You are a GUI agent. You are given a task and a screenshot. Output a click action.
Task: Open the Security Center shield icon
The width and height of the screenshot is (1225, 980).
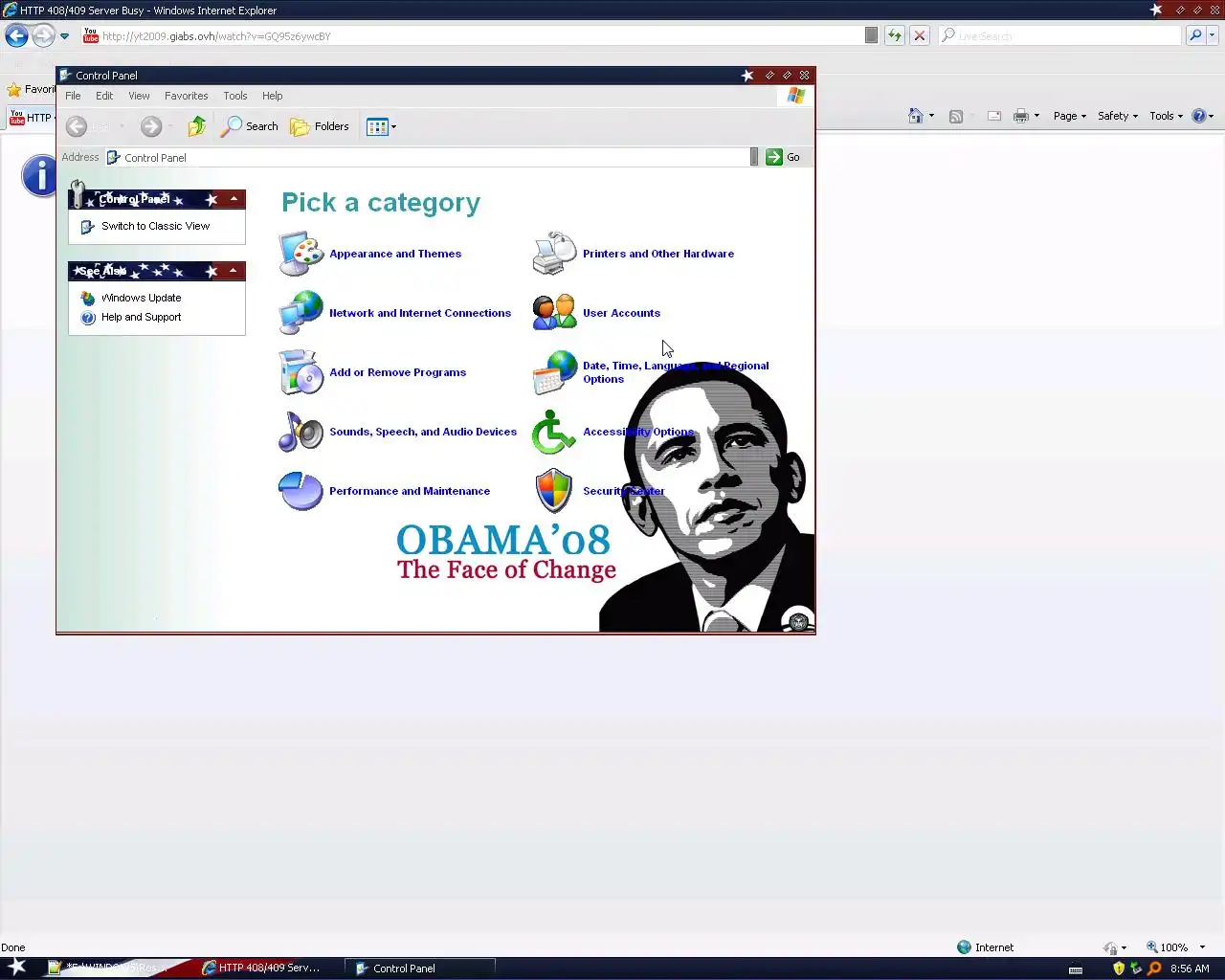pyautogui.click(x=555, y=491)
